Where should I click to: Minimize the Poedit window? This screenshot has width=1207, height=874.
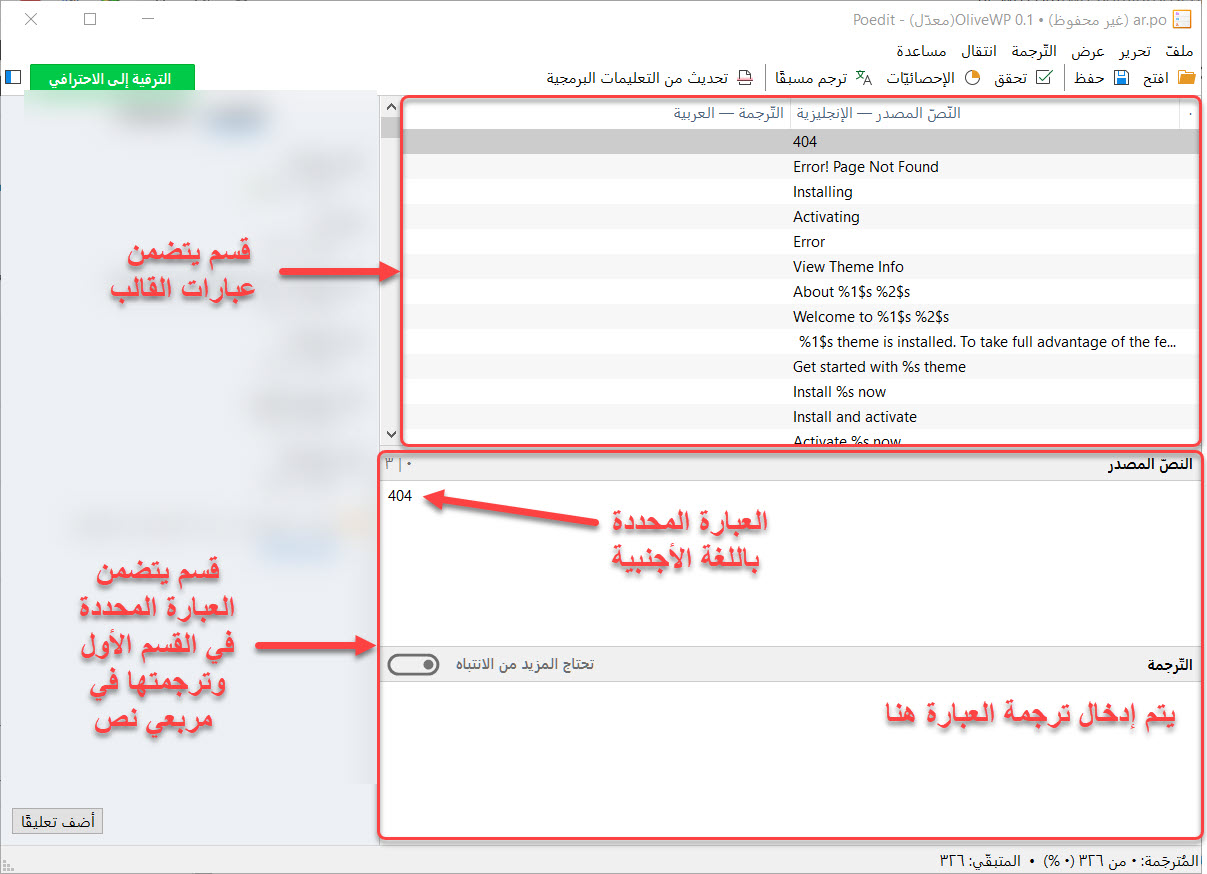click(150, 19)
